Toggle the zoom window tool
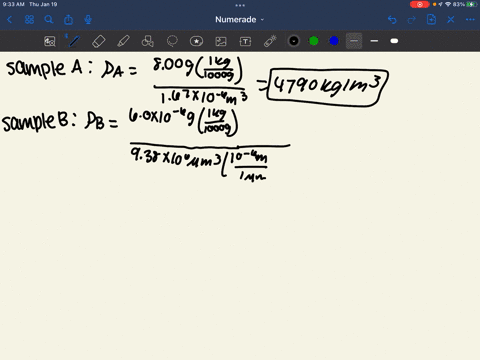 point(50,41)
